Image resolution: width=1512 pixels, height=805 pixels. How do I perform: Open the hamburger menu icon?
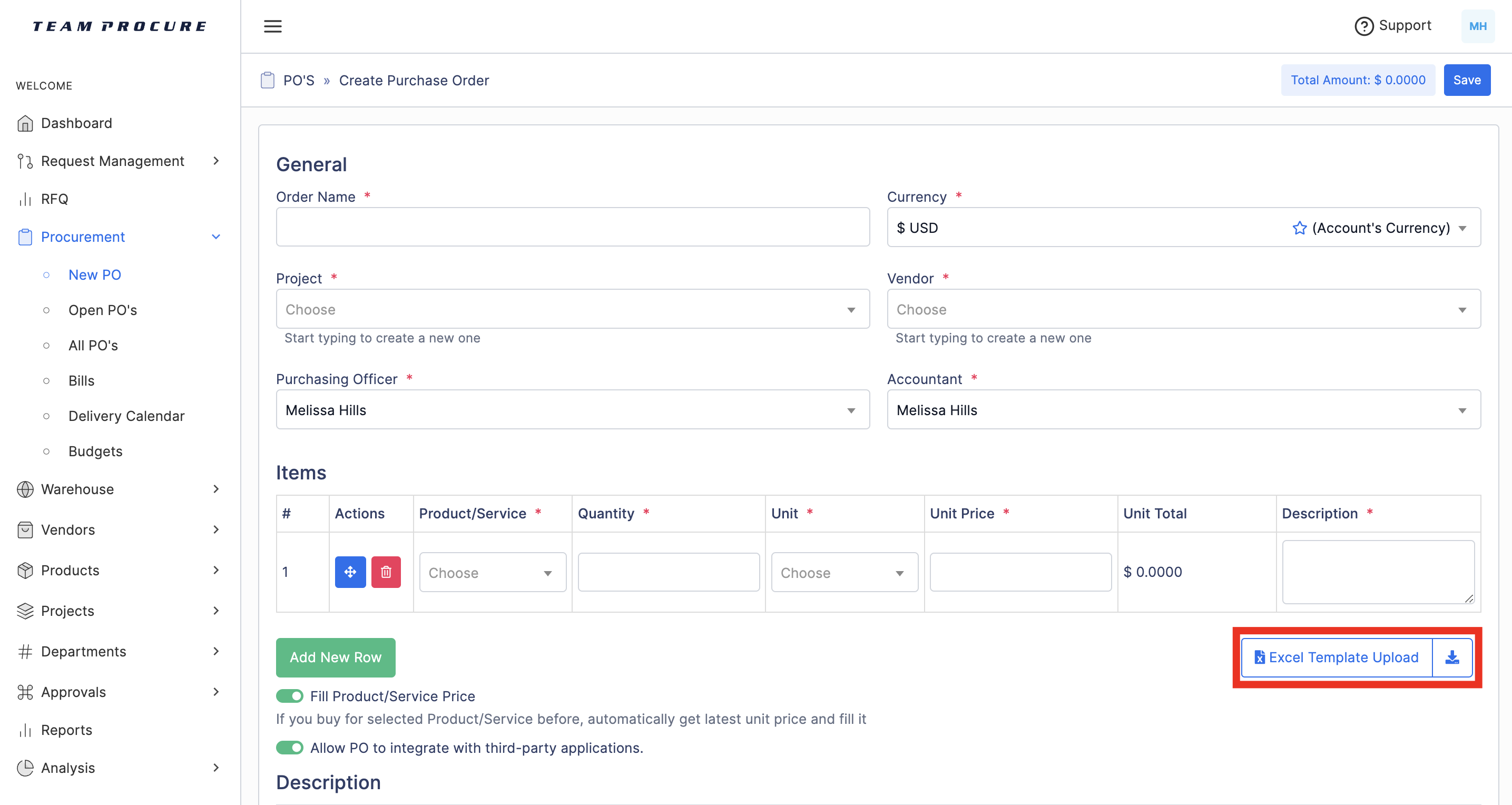pos(272,26)
